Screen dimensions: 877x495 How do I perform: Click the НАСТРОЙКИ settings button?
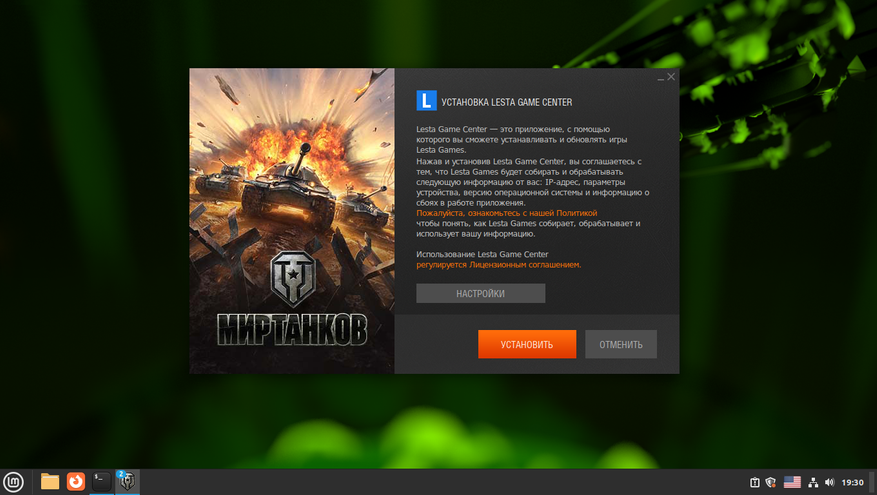480,293
